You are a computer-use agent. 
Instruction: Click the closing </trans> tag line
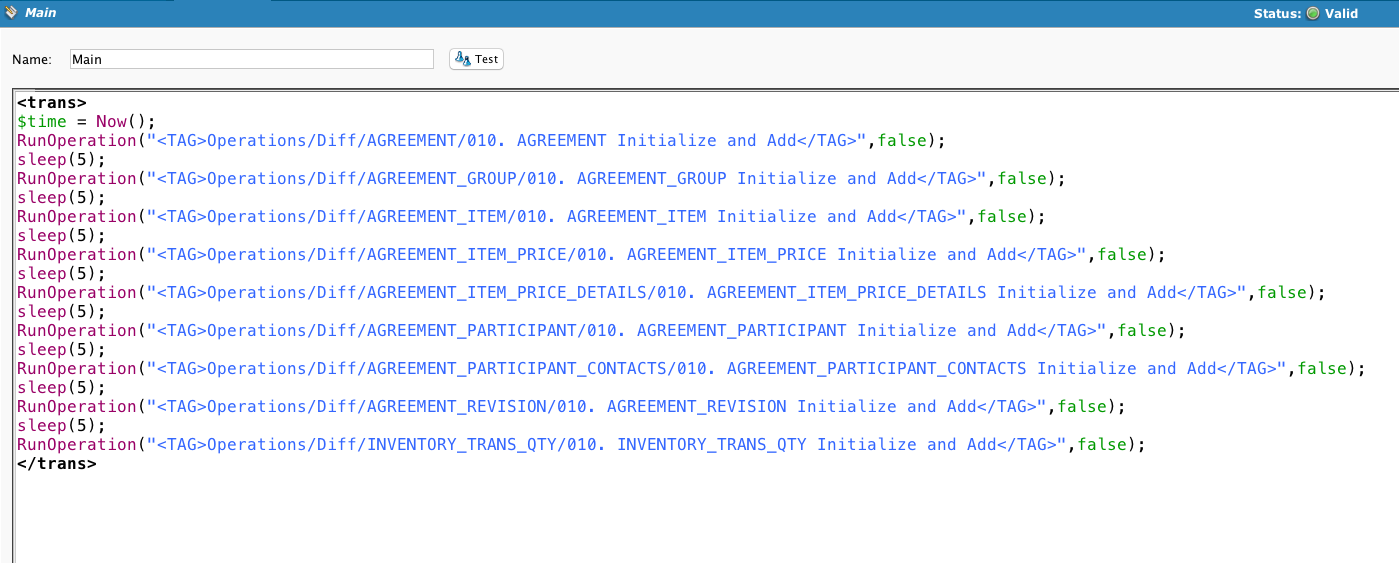tap(56, 463)
